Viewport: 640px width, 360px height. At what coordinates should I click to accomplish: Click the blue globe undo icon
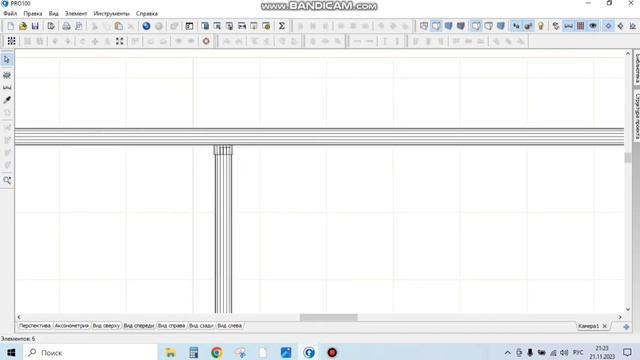coord(146,26)
